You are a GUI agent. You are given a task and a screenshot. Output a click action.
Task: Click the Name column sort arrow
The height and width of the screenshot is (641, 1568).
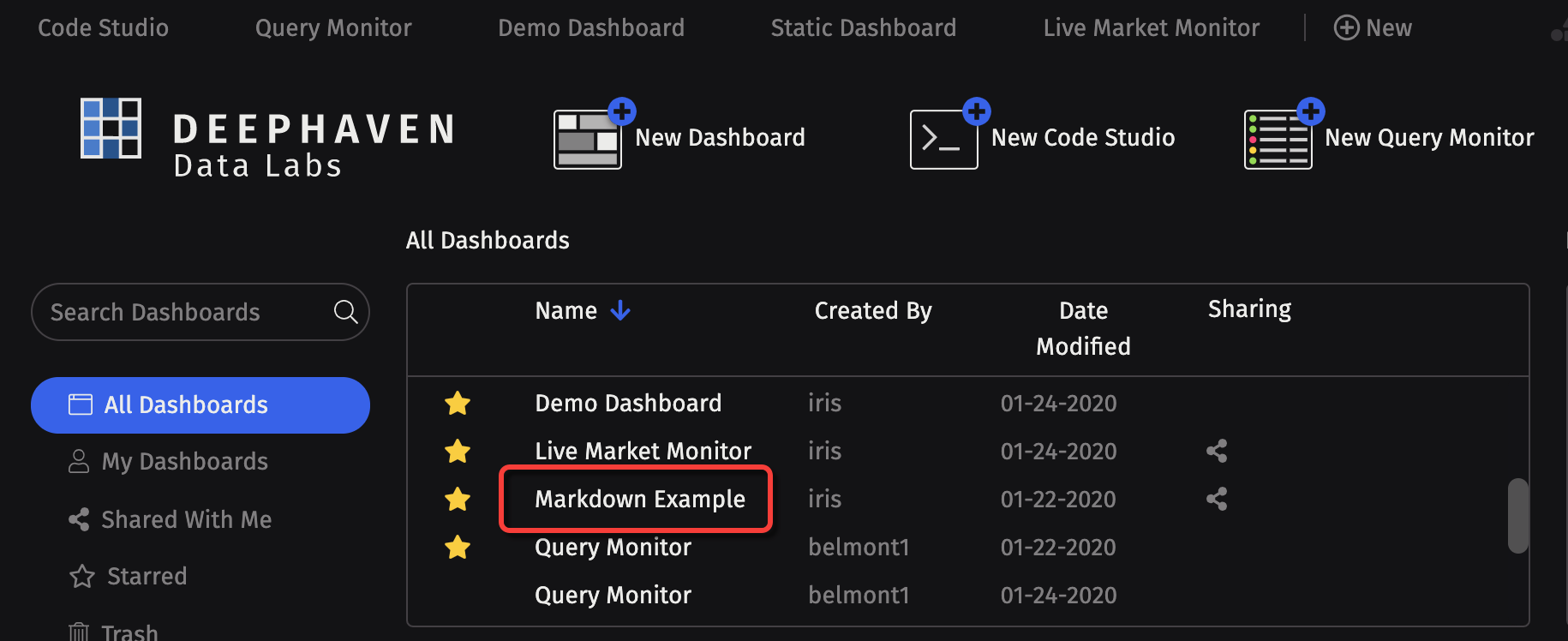(620, 310)
